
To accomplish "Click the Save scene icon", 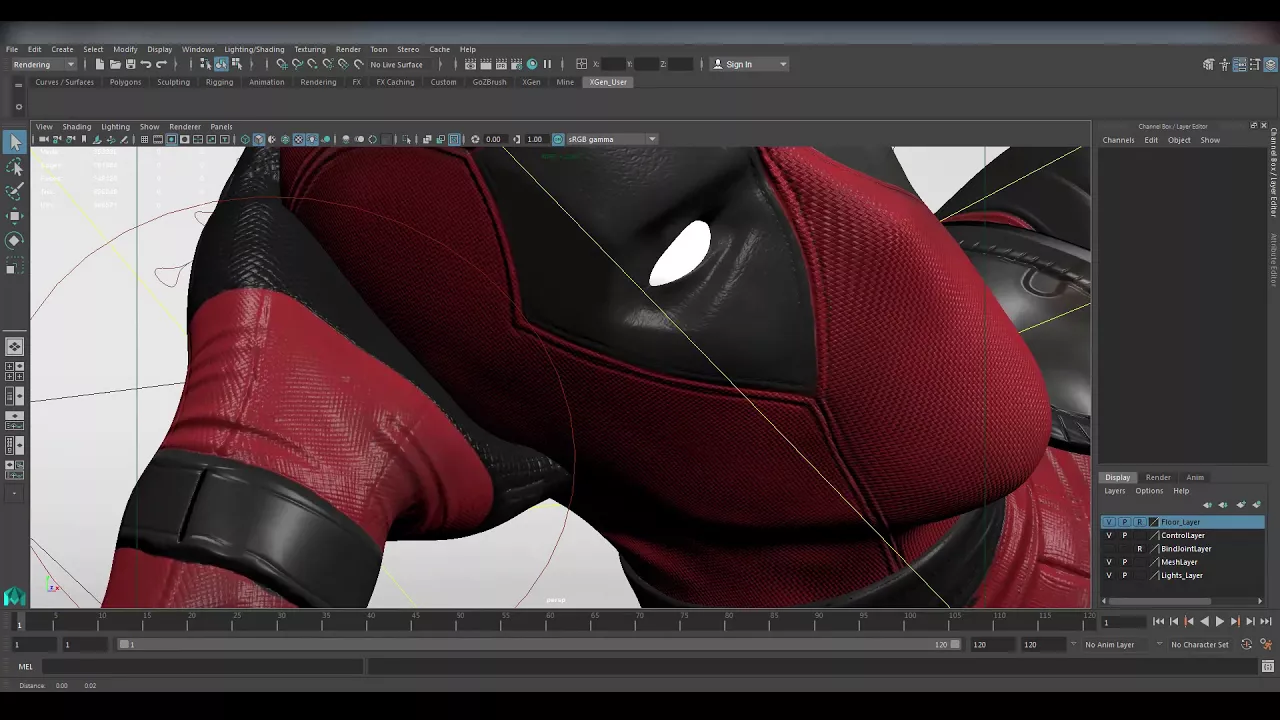I will click(x=130, y=64).
